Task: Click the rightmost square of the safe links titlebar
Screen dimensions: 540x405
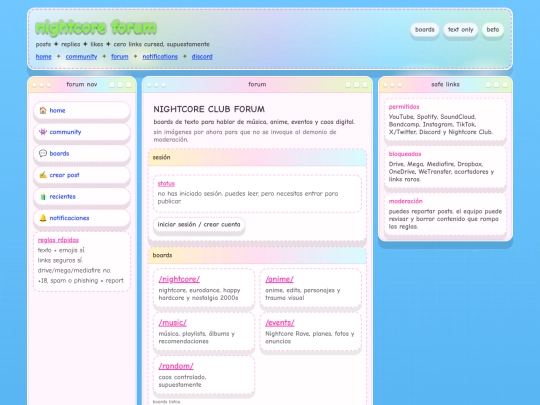Action: pyautogui.click(x=505, y=85)
